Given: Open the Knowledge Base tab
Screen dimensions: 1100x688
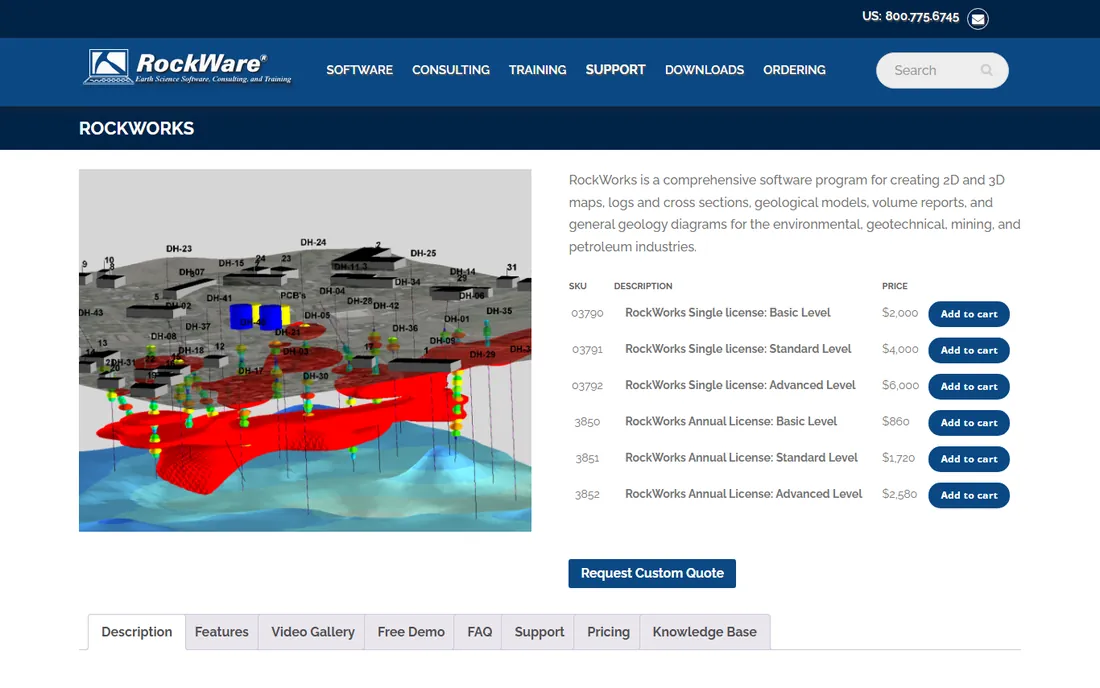Looking at the screenshot, I should [704, 632].
